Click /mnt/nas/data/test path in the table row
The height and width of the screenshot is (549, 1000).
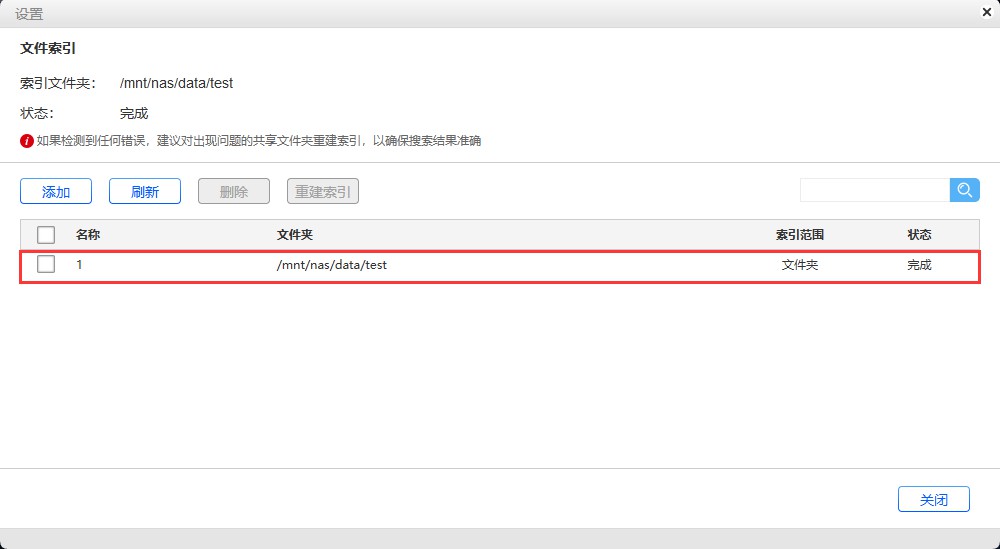(331, 265)
